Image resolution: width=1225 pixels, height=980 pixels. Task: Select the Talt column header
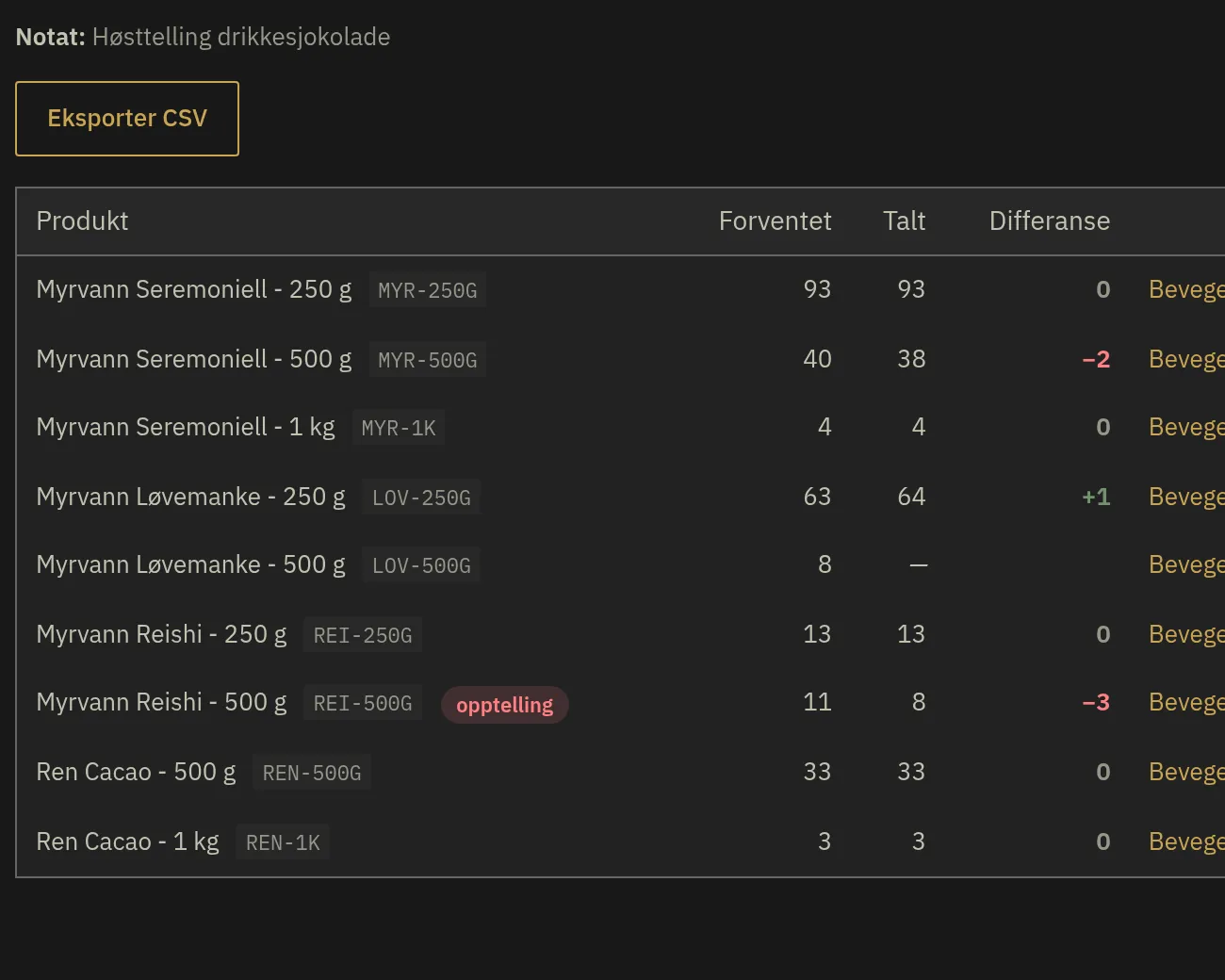pos(904,220)
